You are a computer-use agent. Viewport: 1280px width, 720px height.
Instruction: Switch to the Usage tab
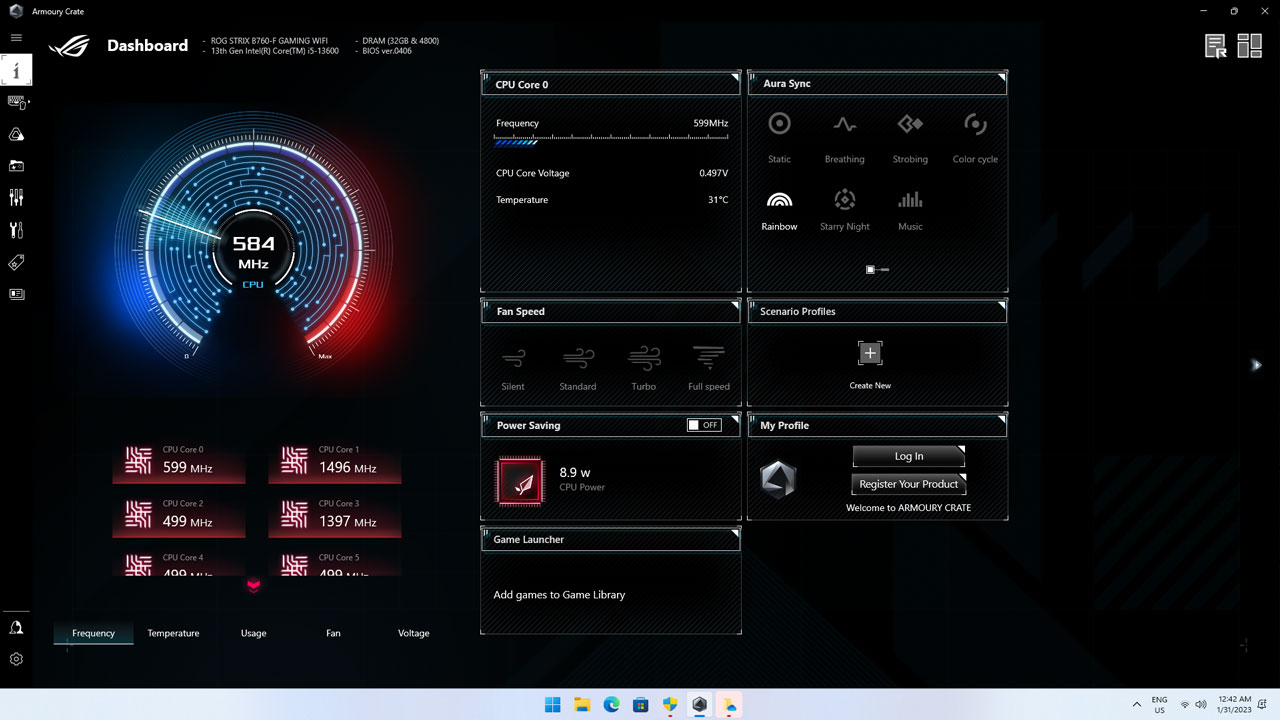[253, 633]
